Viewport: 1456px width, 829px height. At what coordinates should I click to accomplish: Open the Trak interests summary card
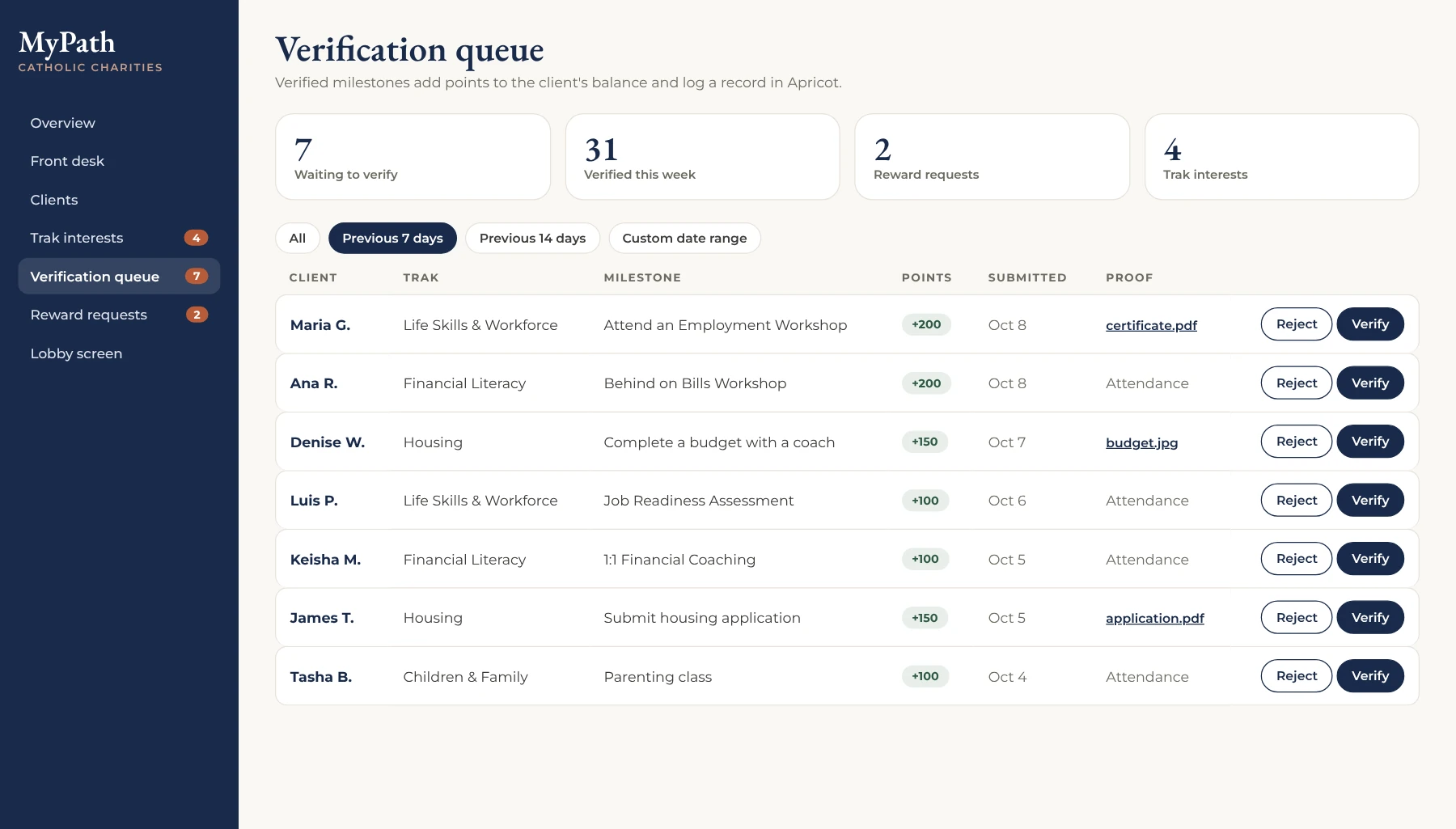(x=1281, y=157)
